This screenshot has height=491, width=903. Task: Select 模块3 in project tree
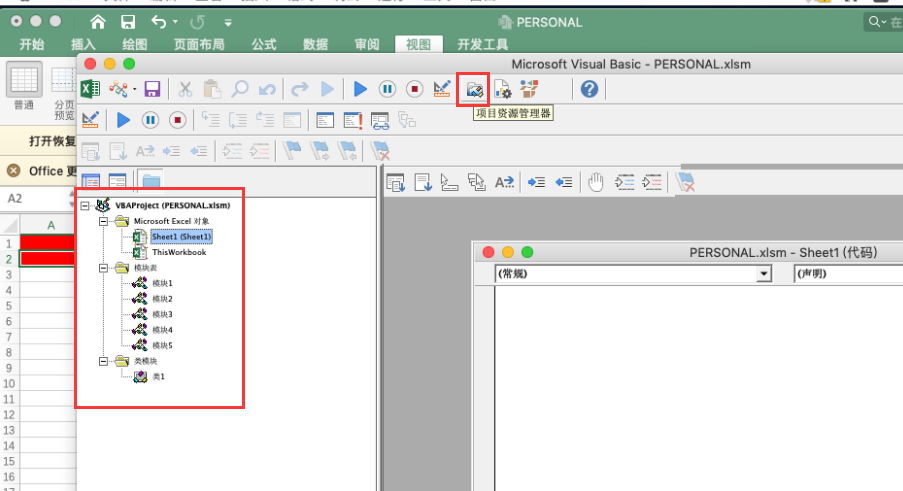pos(162,314)
